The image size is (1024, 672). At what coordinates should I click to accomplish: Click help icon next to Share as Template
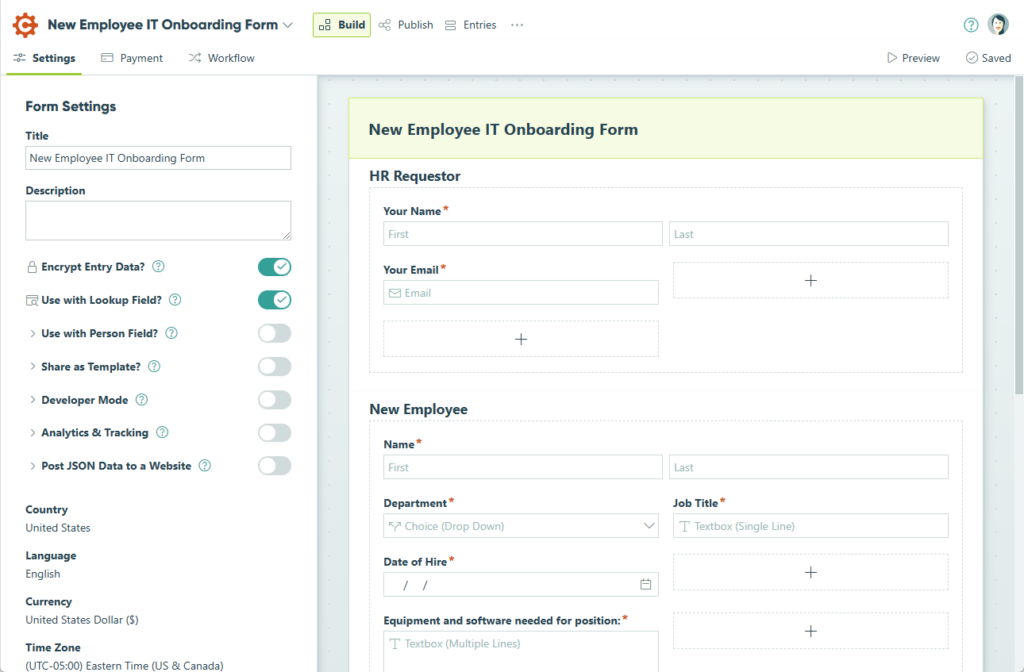154,366
